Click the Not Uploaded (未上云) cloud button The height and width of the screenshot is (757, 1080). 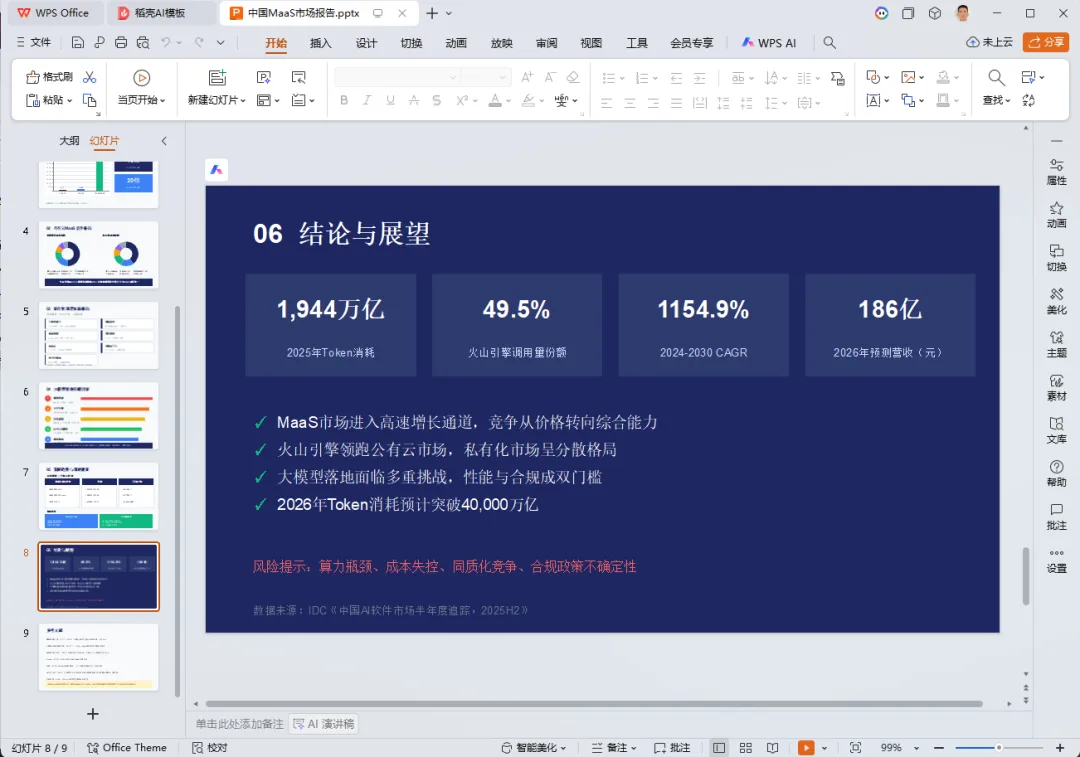click(x=989, y=43)
